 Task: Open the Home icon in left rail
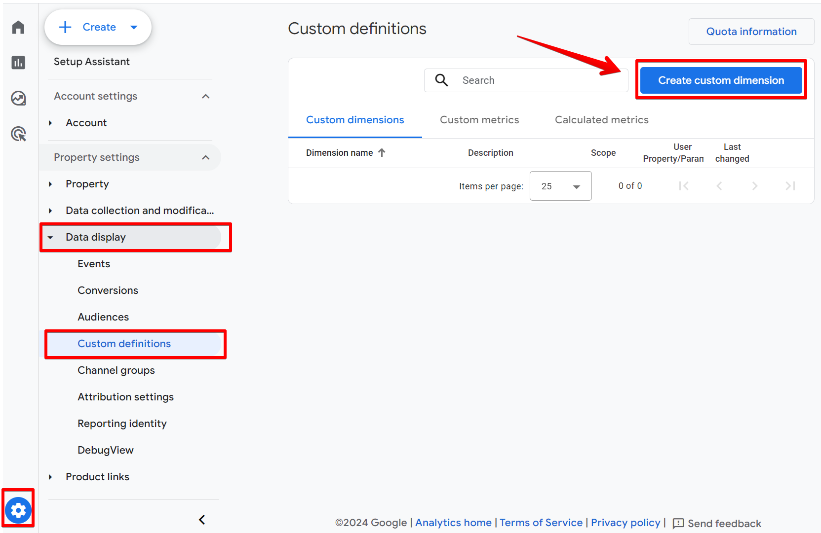click(x=18, y=27)
